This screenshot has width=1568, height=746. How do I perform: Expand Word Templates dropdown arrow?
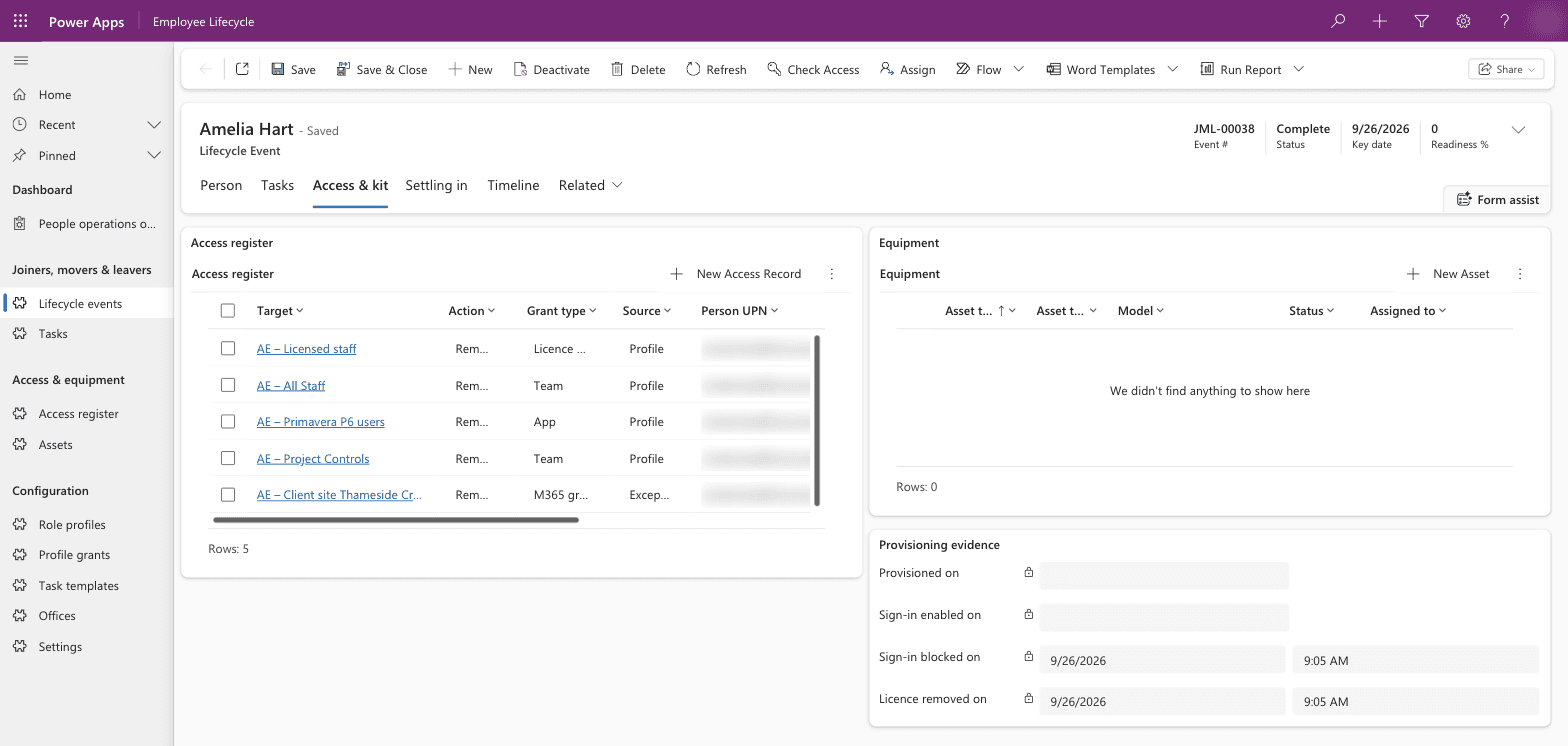[1173, 69]
